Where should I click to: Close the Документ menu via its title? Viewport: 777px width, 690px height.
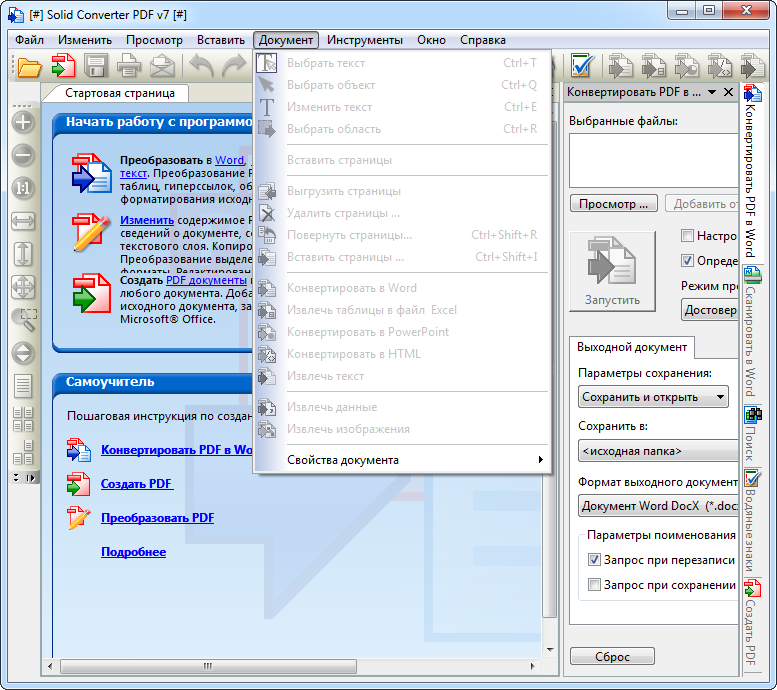pos(286,40)
